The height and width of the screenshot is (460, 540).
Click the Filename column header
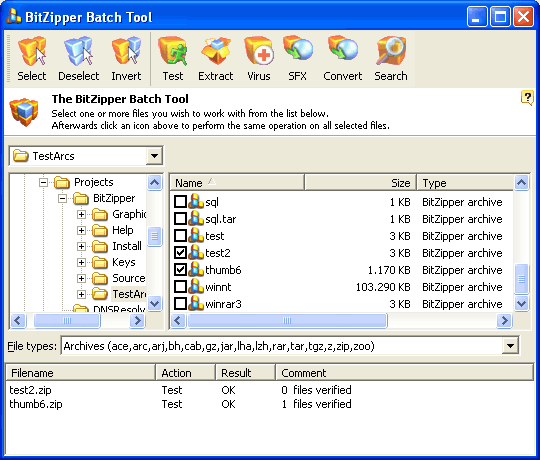point(81,373)
